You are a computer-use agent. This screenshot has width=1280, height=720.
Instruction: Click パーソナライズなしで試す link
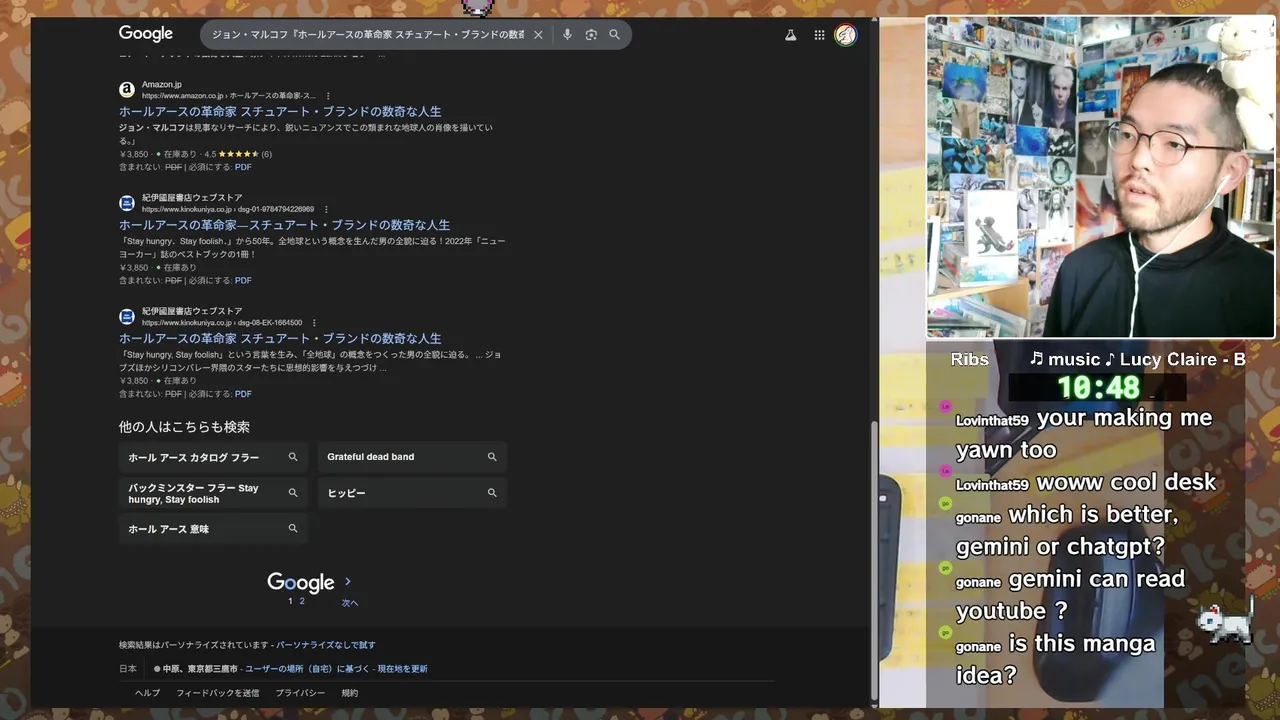point(326,645)
